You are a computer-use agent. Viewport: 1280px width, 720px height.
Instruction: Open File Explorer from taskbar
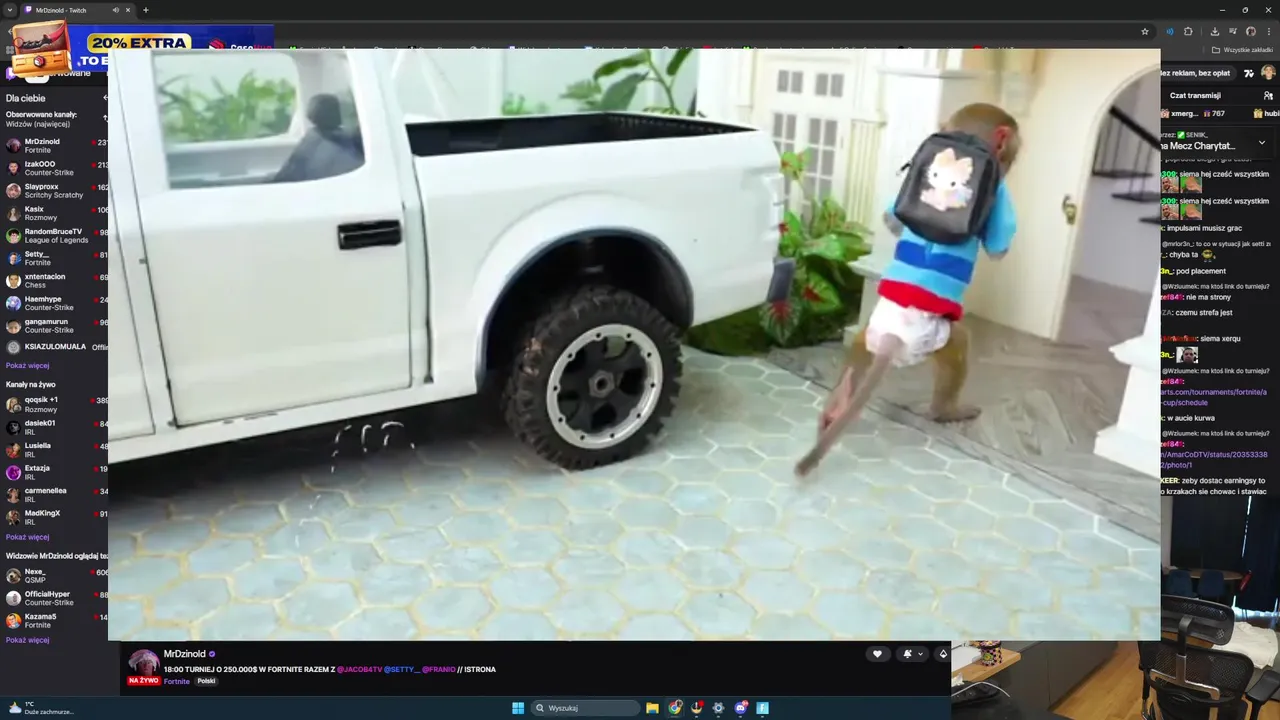(x=652, y=708)
